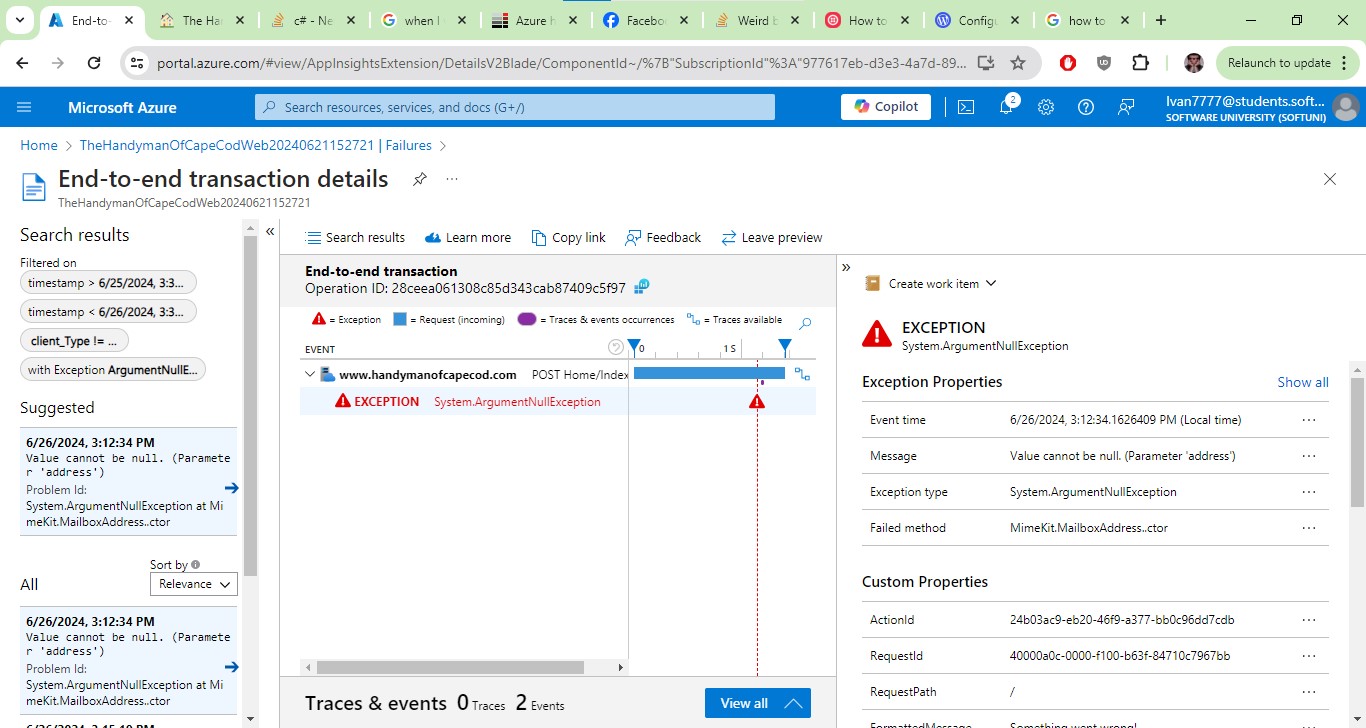Click the Search results toolbar button

pos(355,238)
